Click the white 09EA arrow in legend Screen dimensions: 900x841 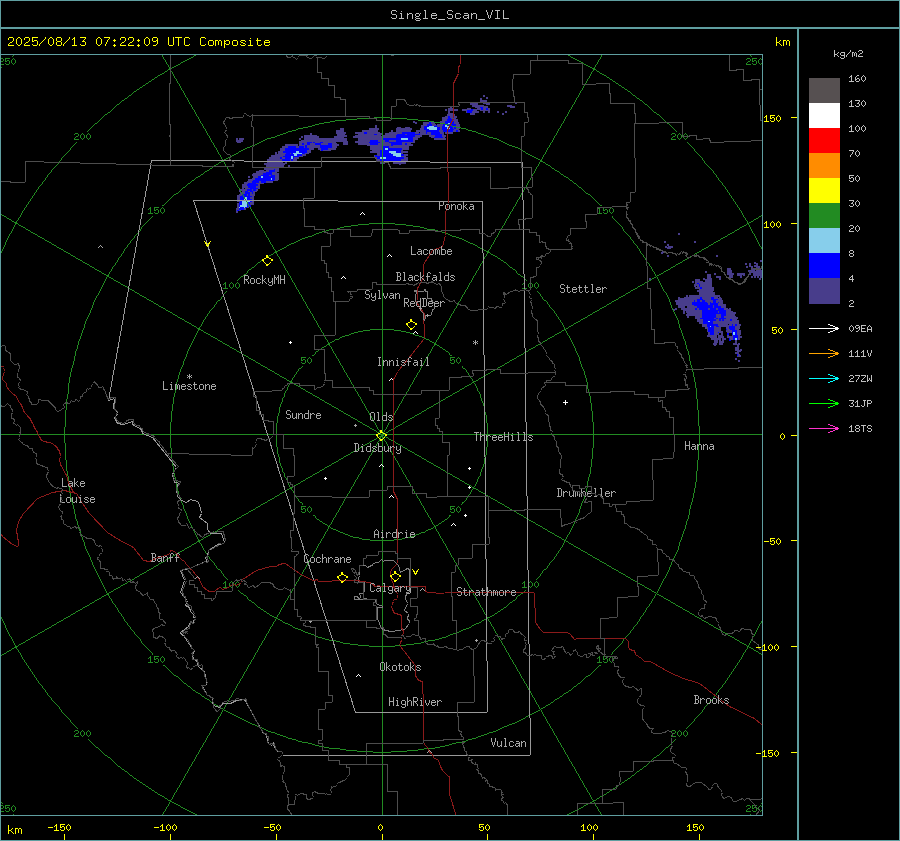point(824,328)
